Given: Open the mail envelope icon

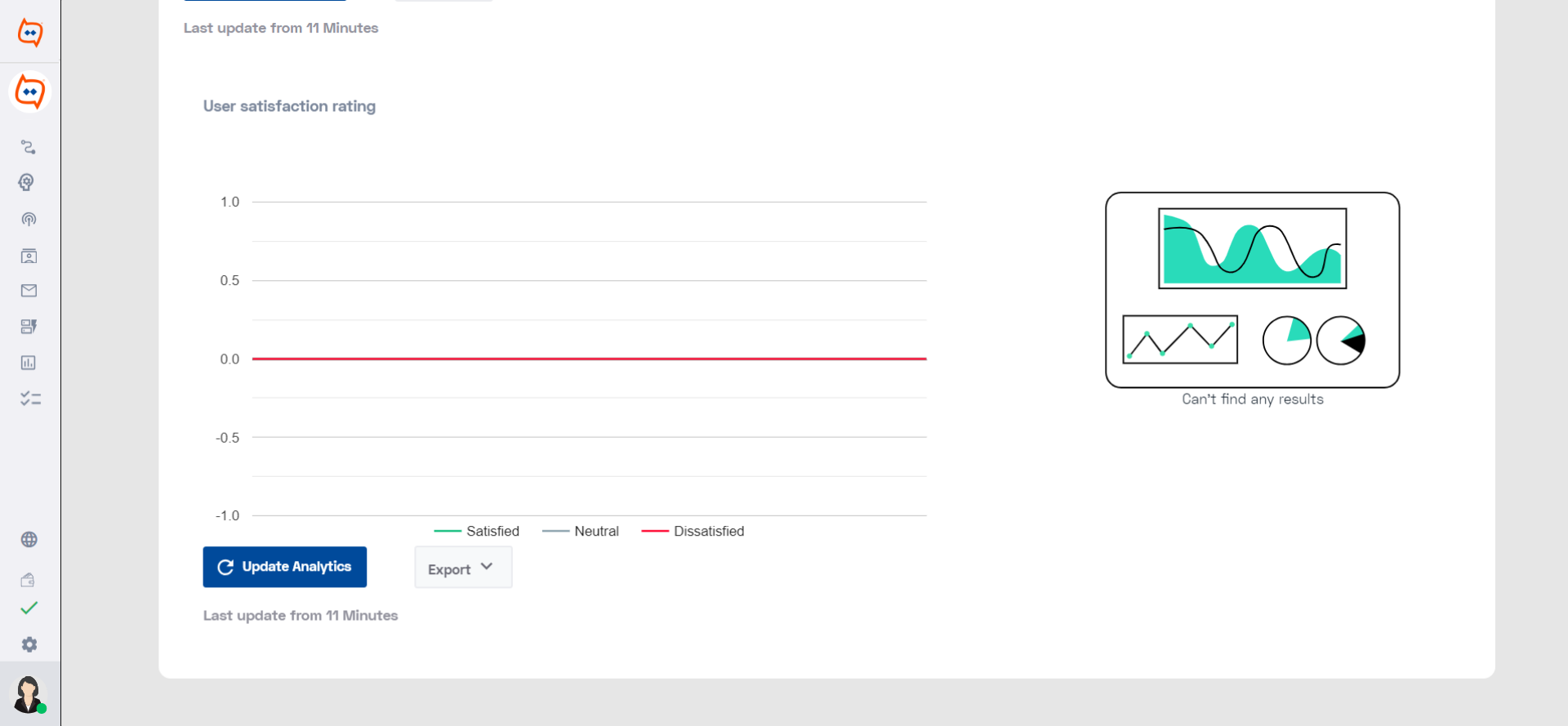Looking at the screenshot, I should pyautogui.click(x=29, y=291).
